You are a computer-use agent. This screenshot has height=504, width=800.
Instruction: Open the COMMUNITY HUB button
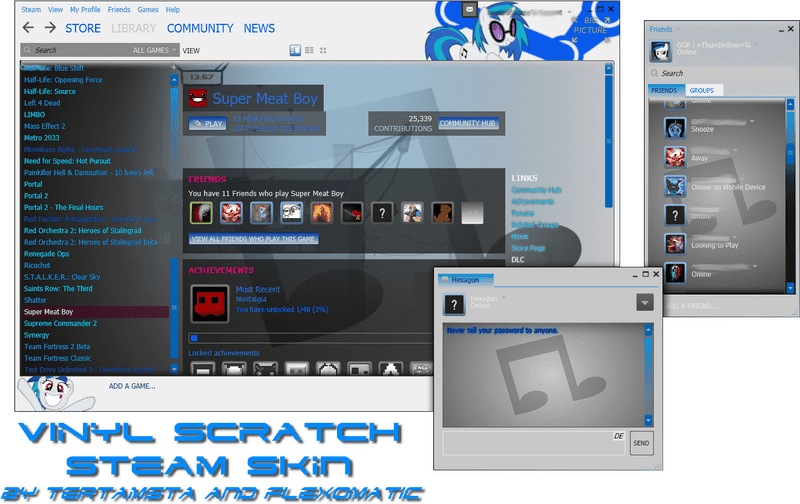[467, 123]
